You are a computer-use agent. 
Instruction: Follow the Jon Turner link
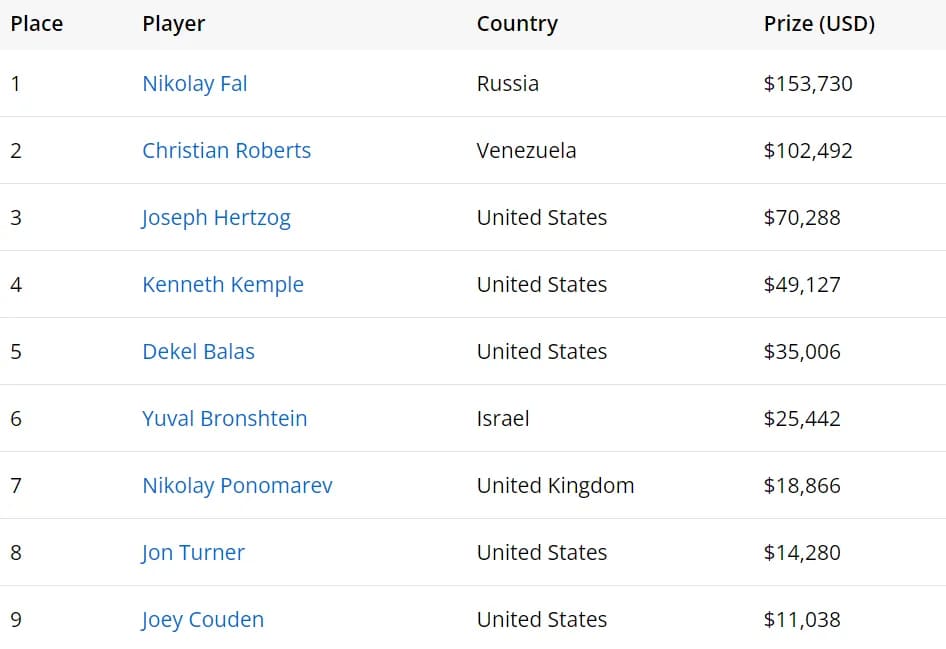click(x=193, y=552)
